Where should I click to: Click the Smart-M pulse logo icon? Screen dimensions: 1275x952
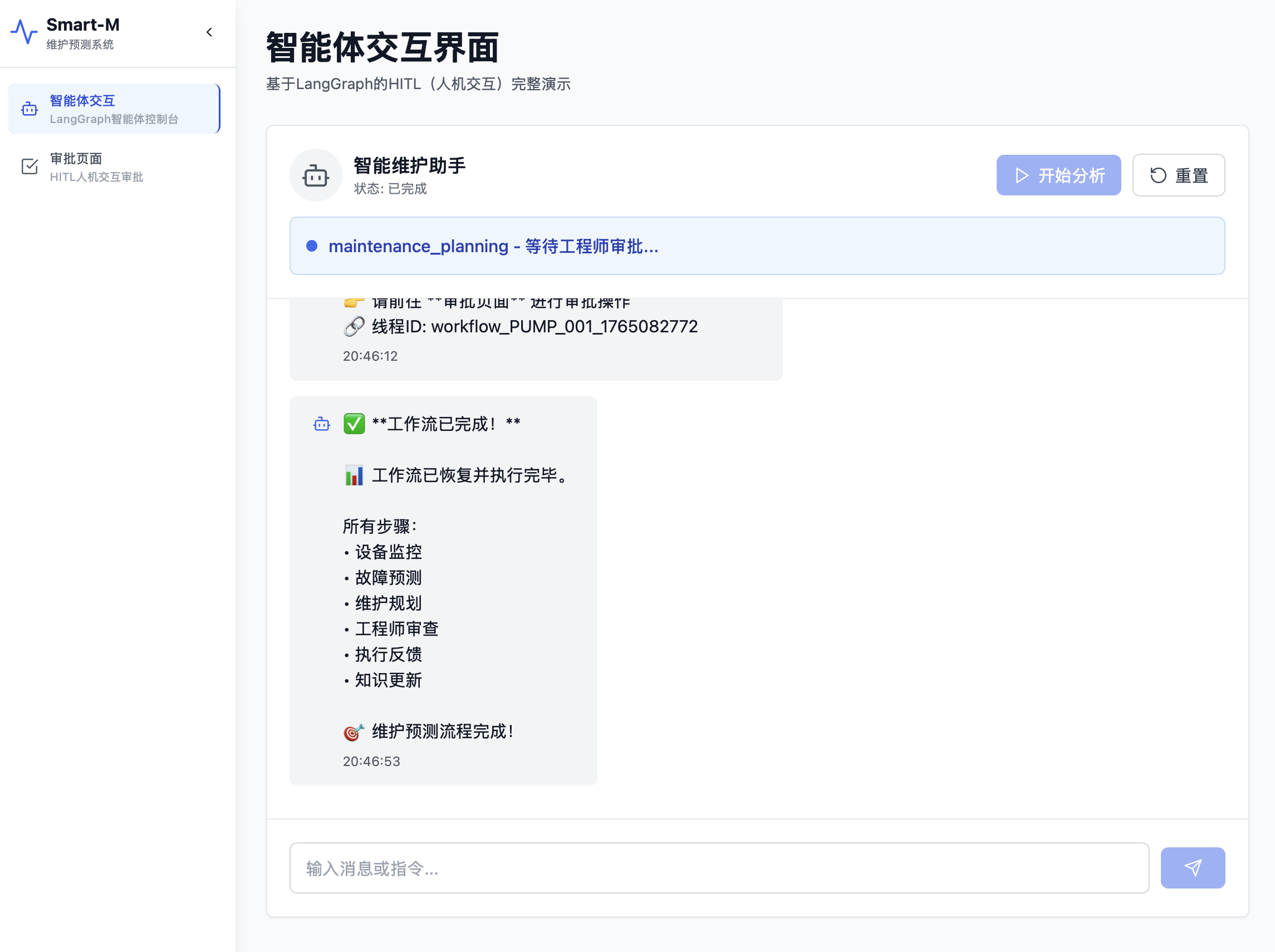click(x=23, y=32)
